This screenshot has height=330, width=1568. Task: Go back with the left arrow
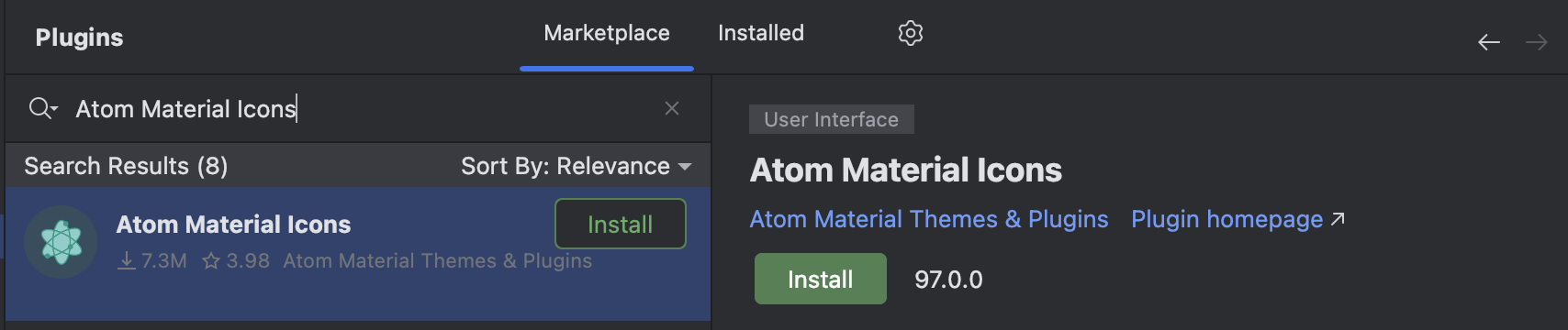pyautogui.click(x=1489, y=42)
